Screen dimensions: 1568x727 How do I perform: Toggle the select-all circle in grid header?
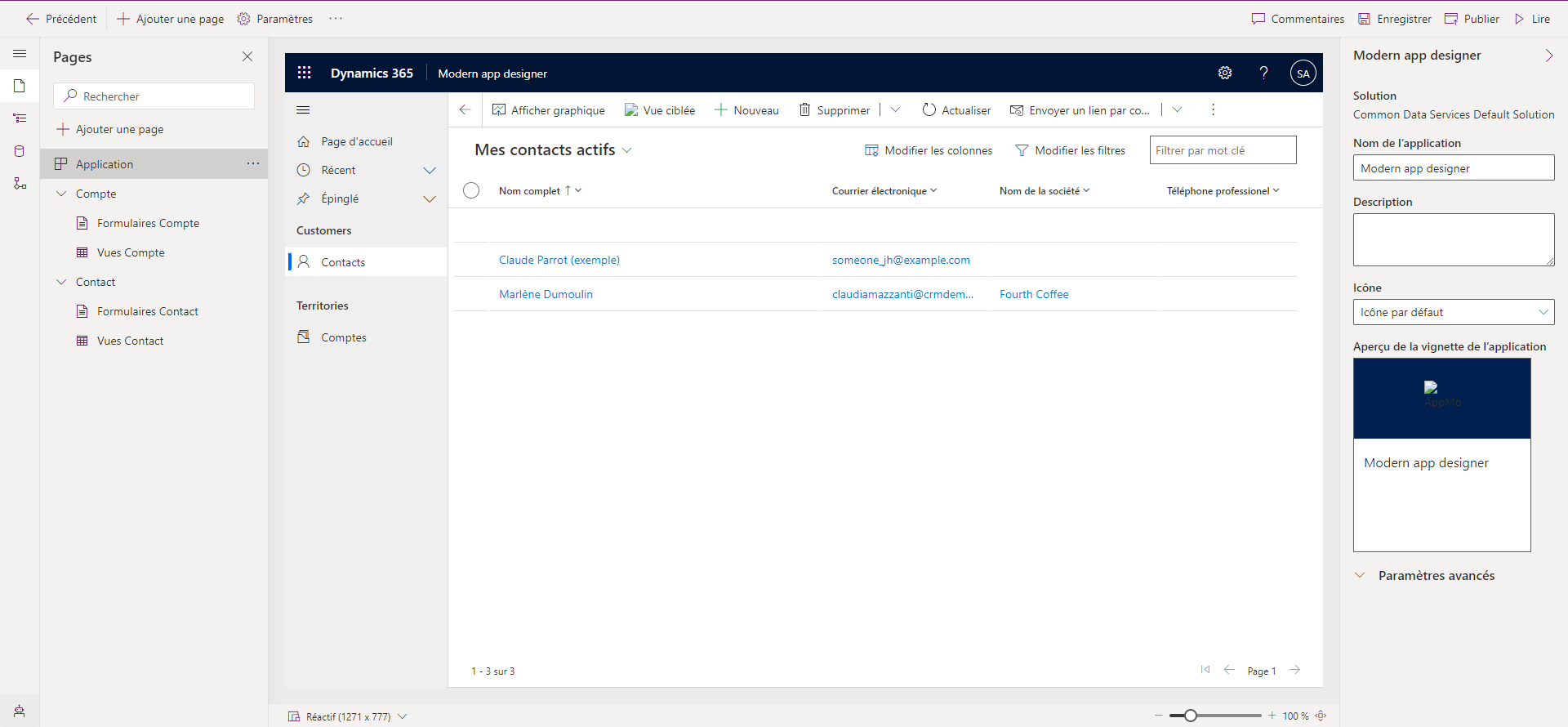point(471,190)
